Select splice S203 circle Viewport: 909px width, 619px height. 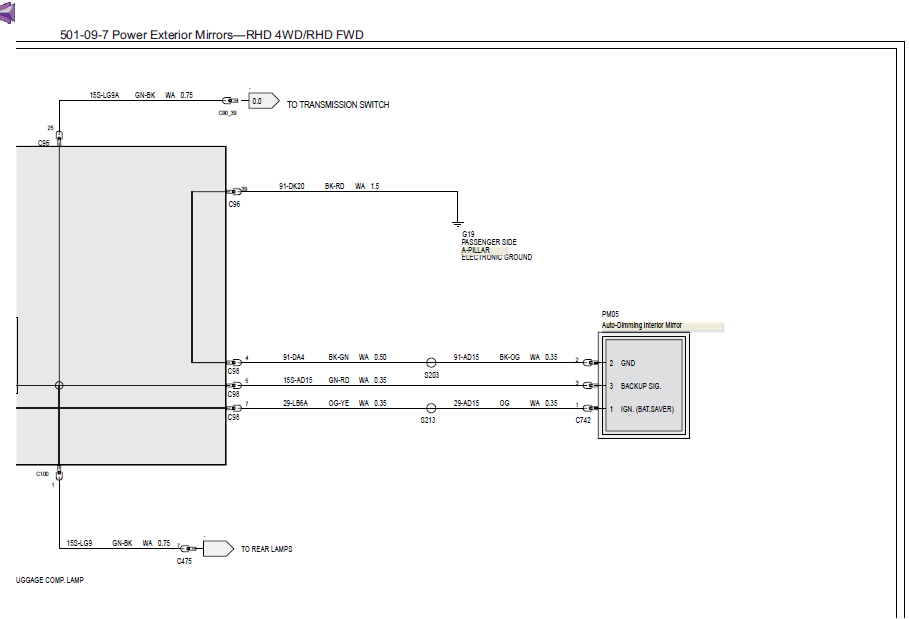431,363
